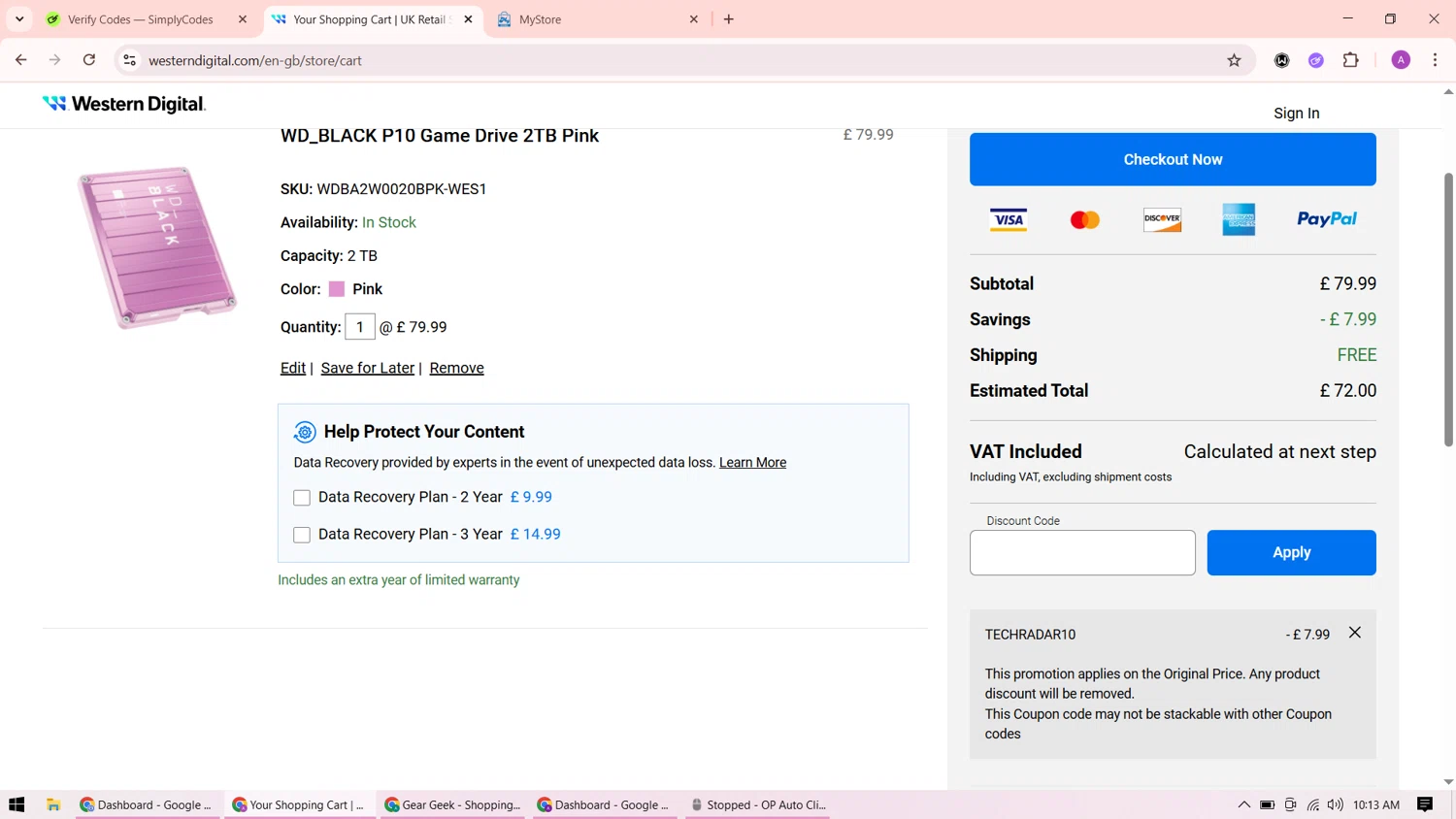Open the browser Extensions puzzle icon
The width and height of the screenshot is (1456, 819).
click(1350, 60)
